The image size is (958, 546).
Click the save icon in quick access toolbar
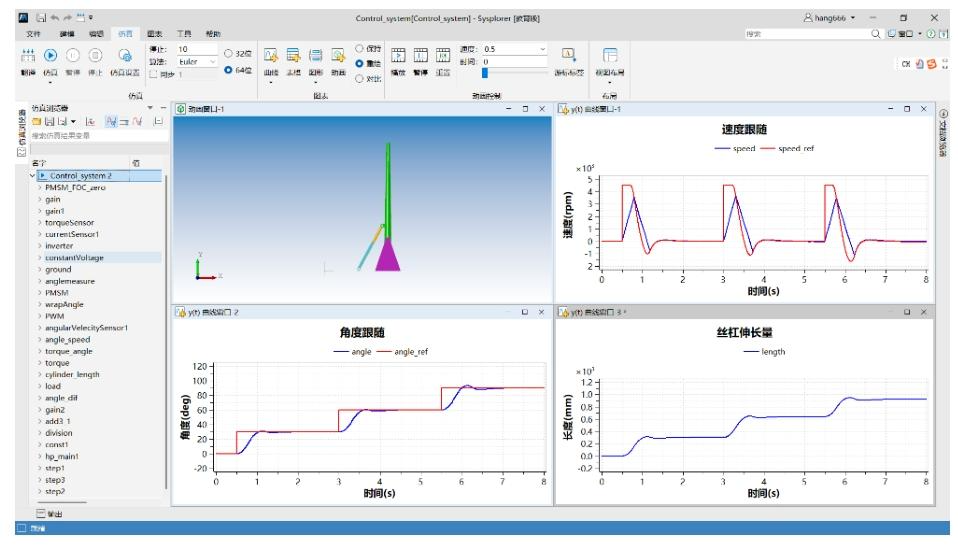pos(41,18)
